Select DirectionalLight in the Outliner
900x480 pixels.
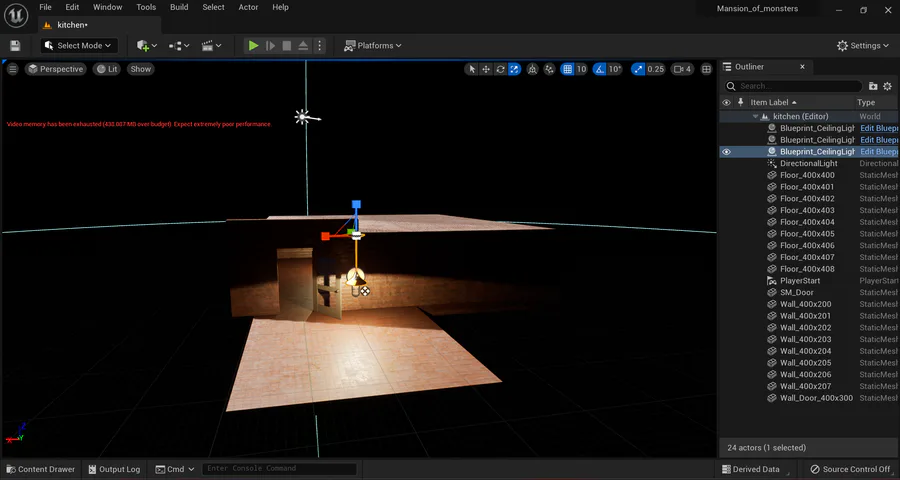pyautogui.click(x=809, y=164)
